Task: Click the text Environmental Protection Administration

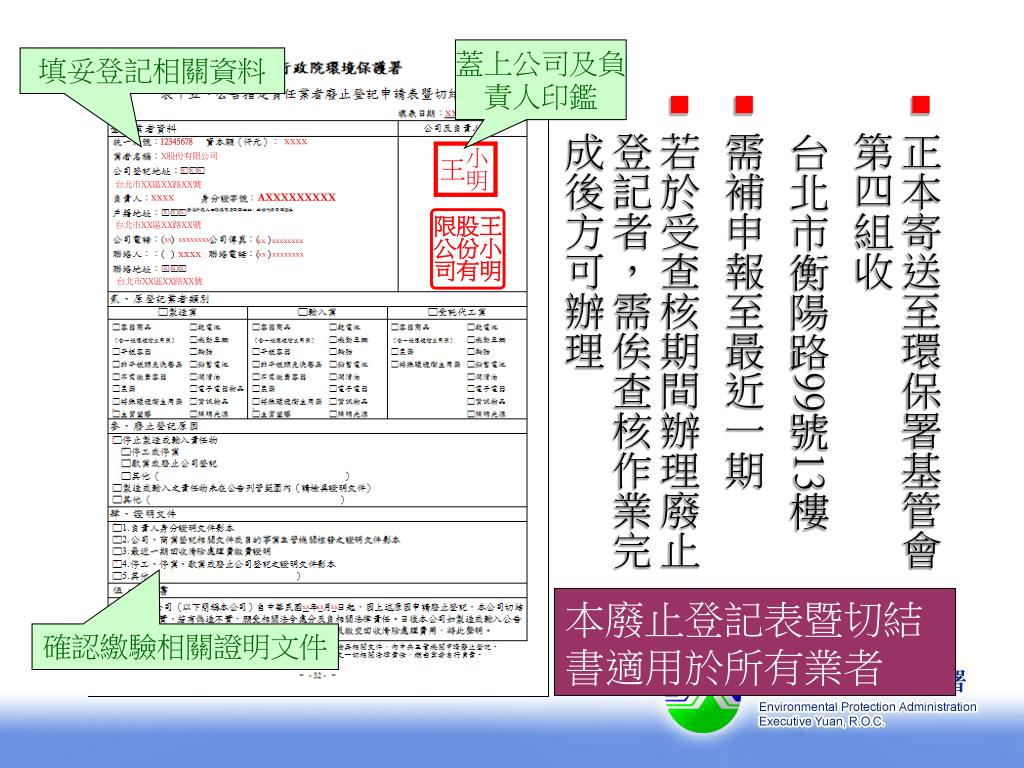Action: pos(867,707)
